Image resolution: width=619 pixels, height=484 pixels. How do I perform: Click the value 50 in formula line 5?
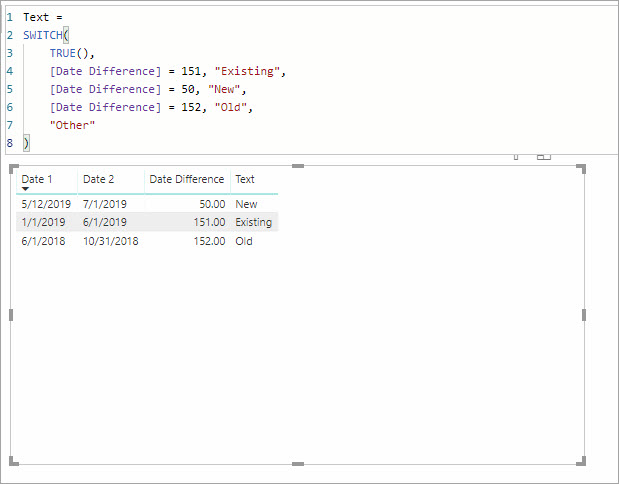pos(188,90)
